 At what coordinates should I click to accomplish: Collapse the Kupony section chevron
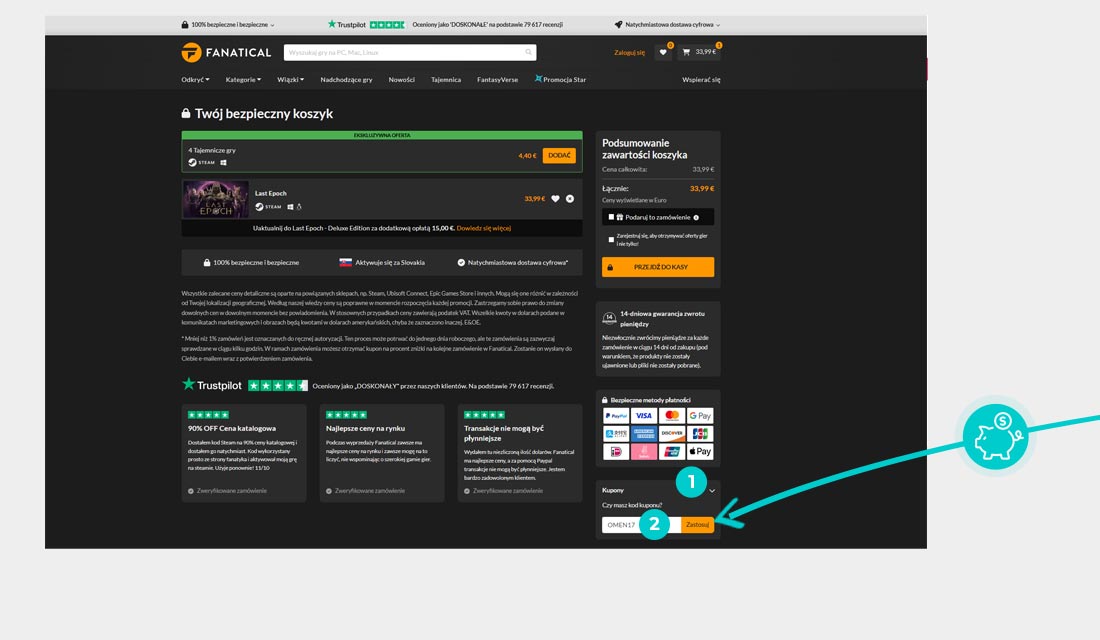712,491
